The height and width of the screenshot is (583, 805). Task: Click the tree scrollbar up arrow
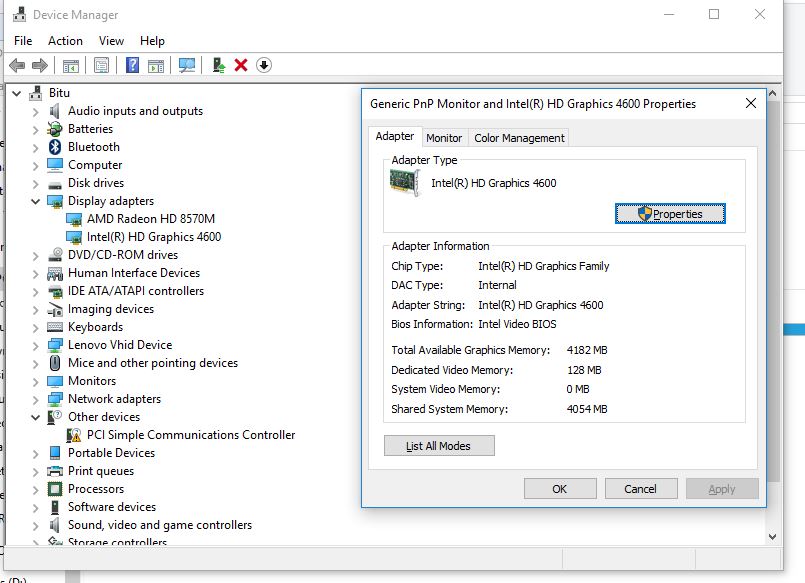pyautogui.click(x=773, y=93)
